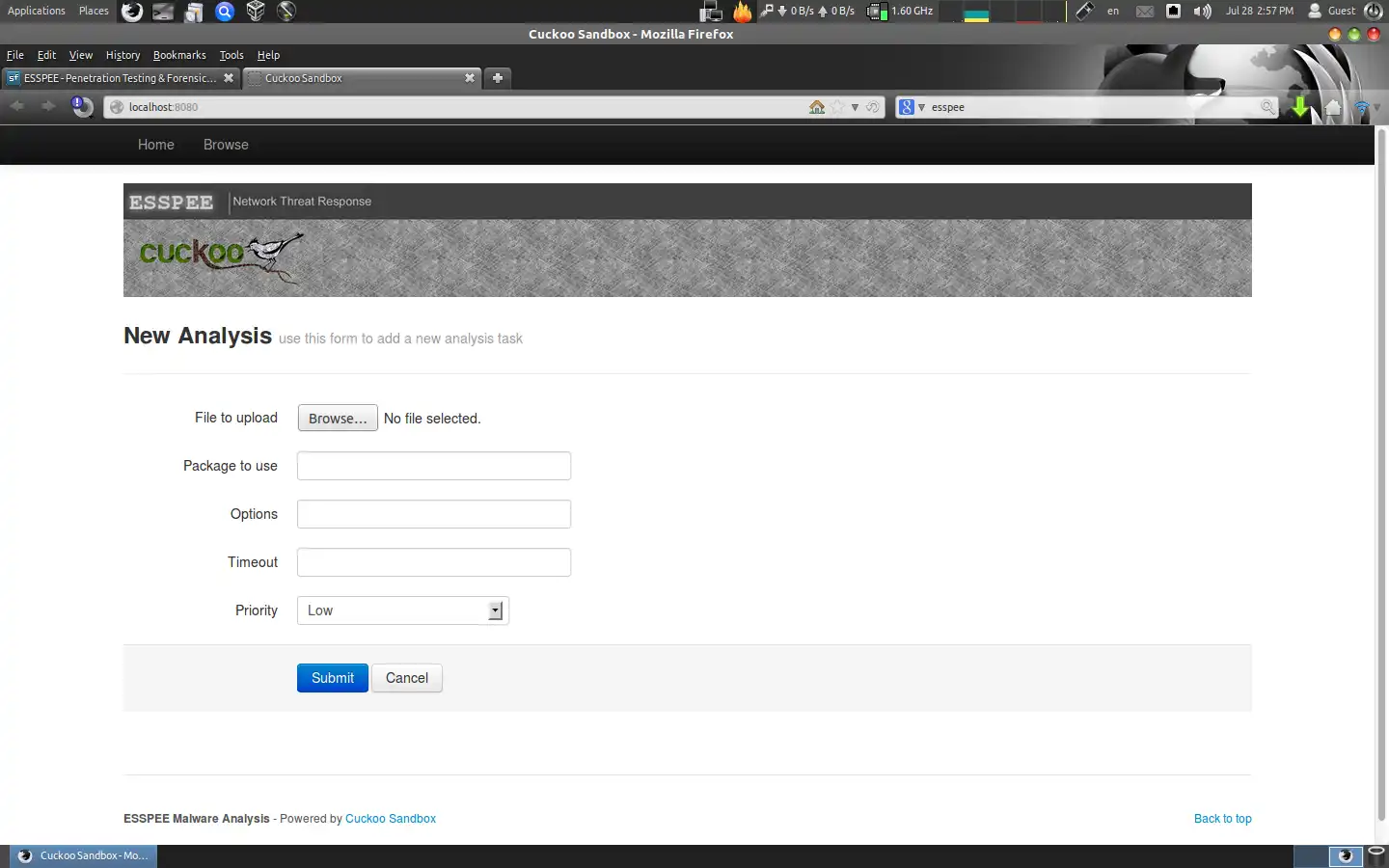Click the Firefox forward arrow
This screenshot has height=868, width=1389.
click(x=48, y=106)
